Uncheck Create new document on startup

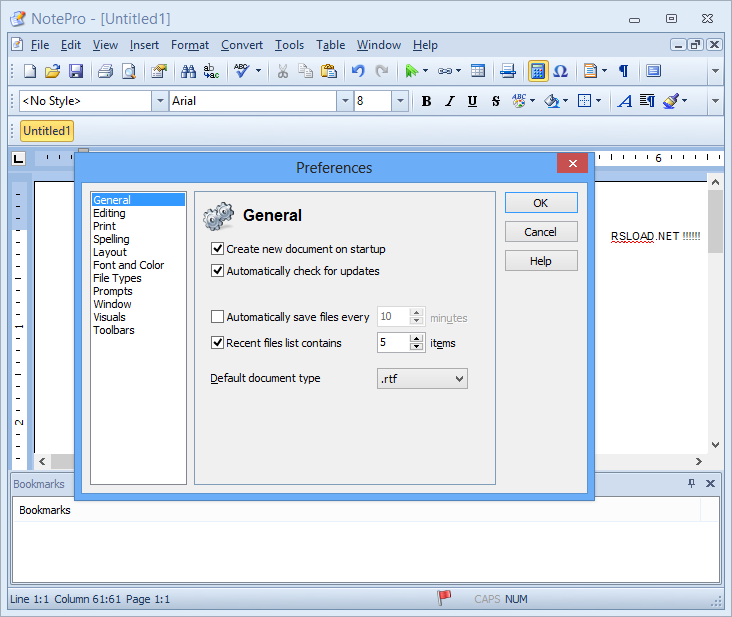[x=217, y=248]
